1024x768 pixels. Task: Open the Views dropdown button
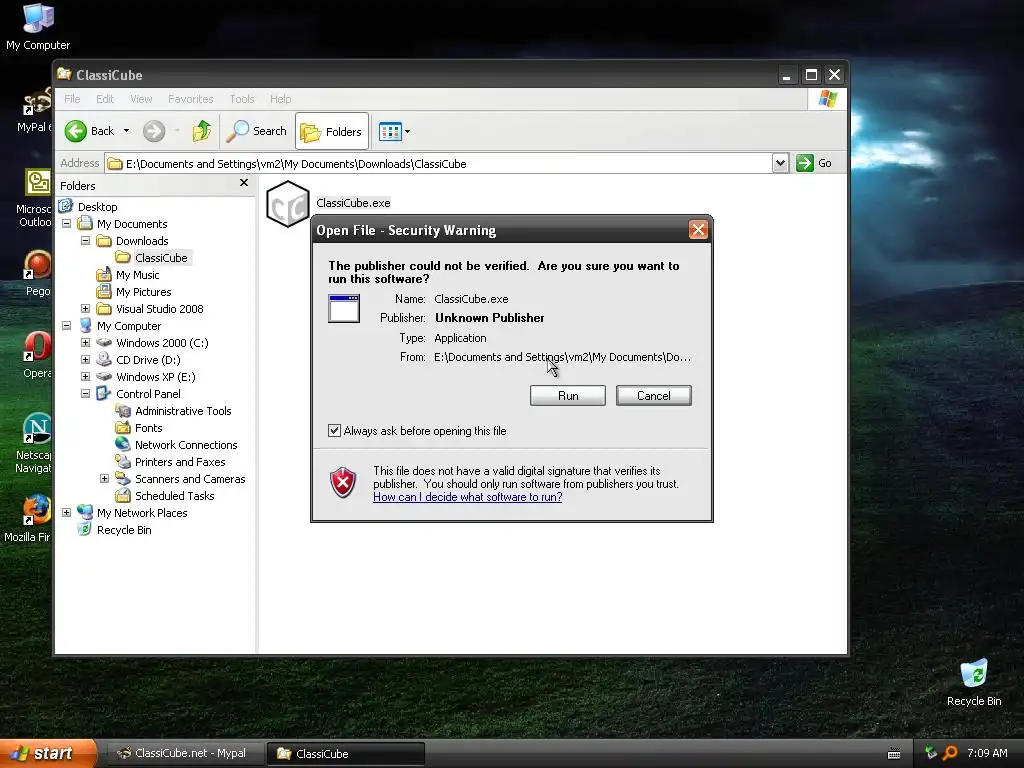394,132
